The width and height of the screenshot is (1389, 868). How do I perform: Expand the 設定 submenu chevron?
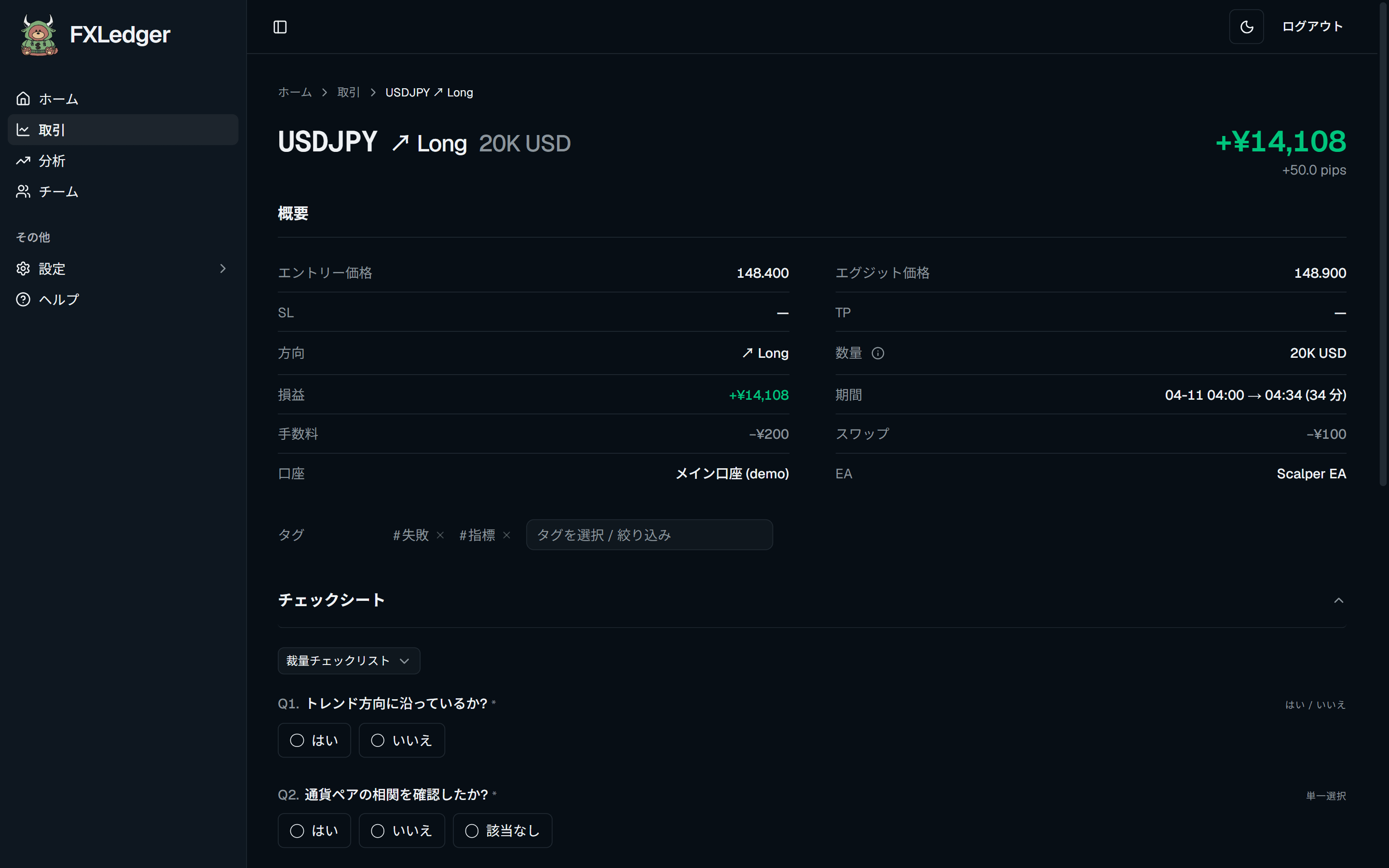pos(223,269)
